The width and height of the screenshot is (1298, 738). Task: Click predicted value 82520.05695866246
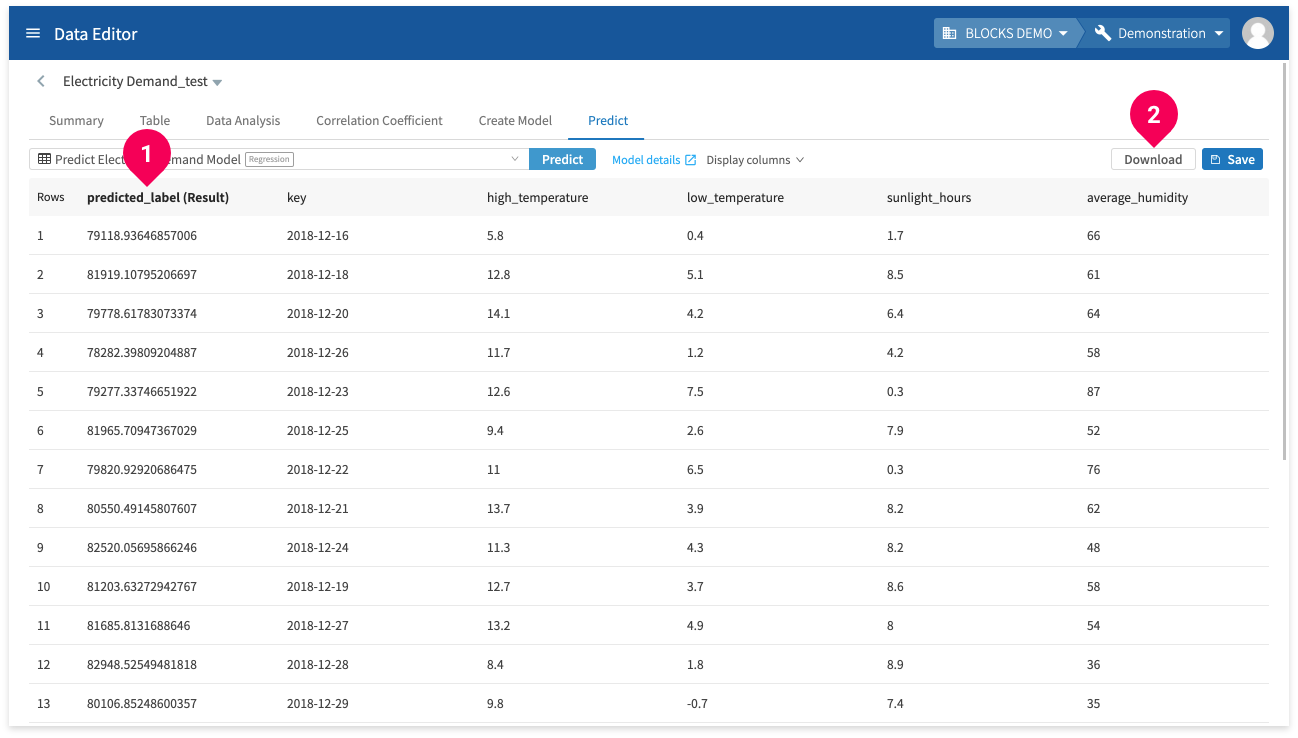pos(142,548)
